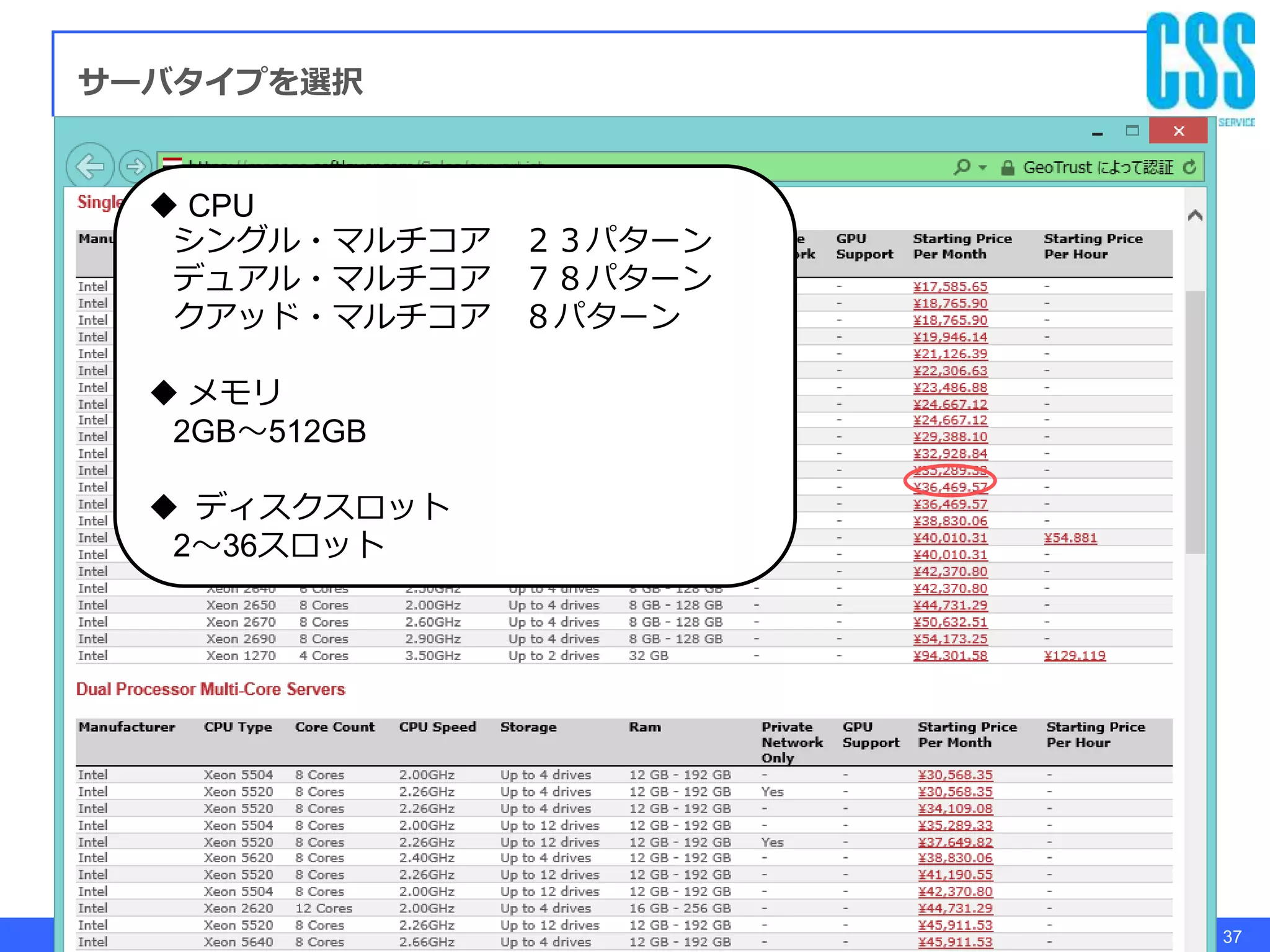1270x952 pixels.
Task: Click the browser Forward arrow button
Action: click(135, 166)
